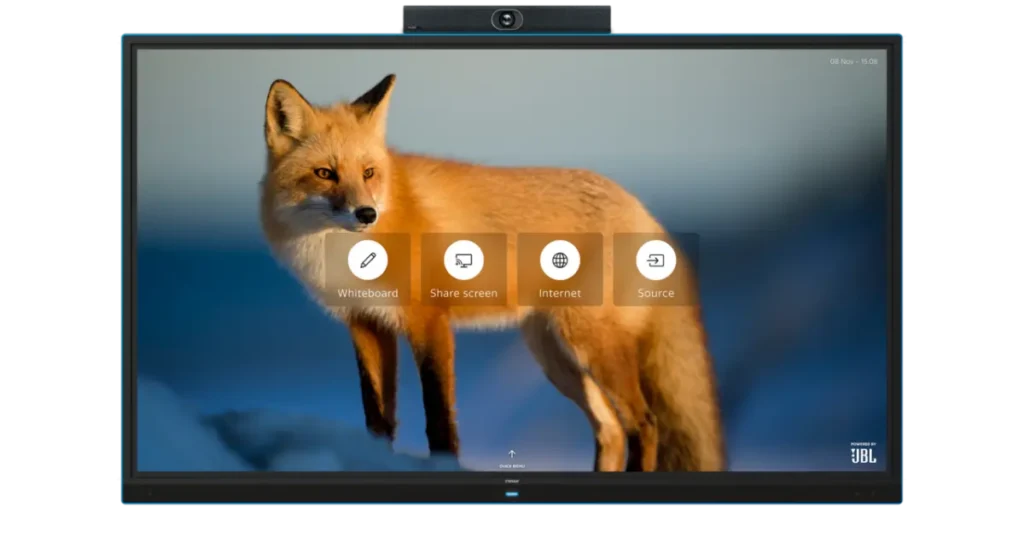This screenshot has width=1024, height=538.
Task: Expand quick menu with the up arrow
Action: pyautogui.click(x=512, y=454)
